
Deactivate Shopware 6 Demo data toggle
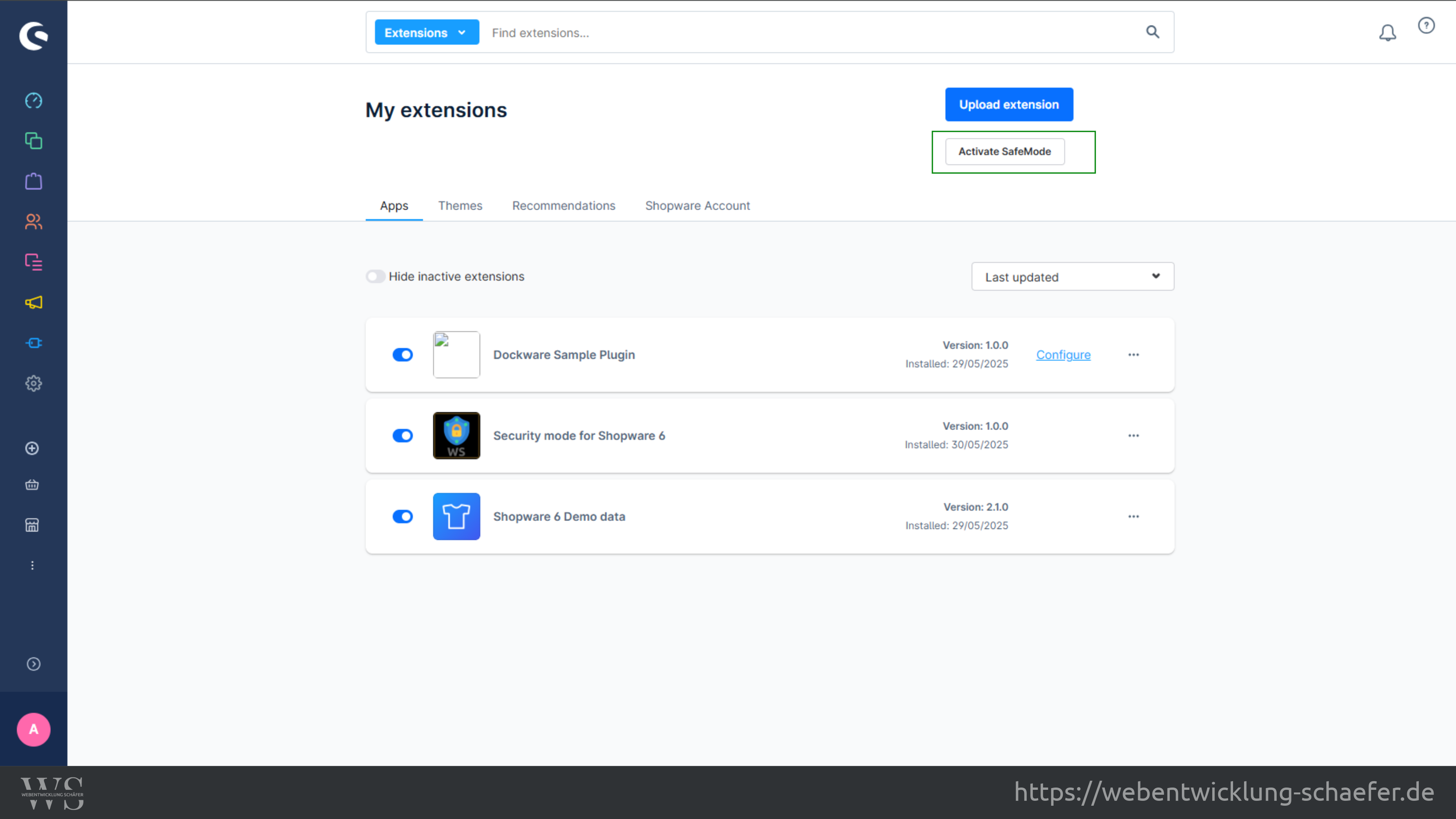pyautogui.click(x=403, y=516)
